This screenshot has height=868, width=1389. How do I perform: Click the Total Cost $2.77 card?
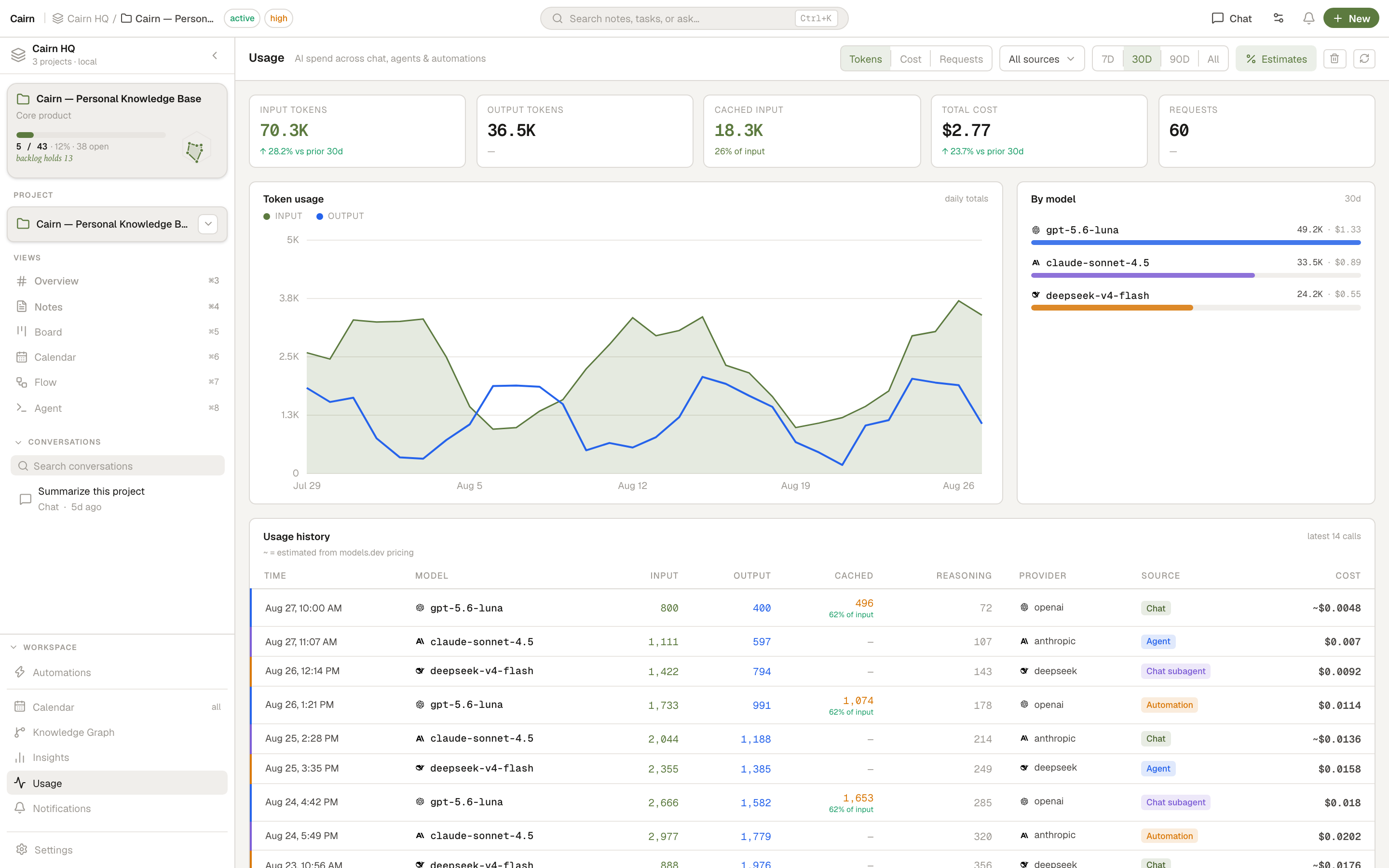coord(1039,132)
